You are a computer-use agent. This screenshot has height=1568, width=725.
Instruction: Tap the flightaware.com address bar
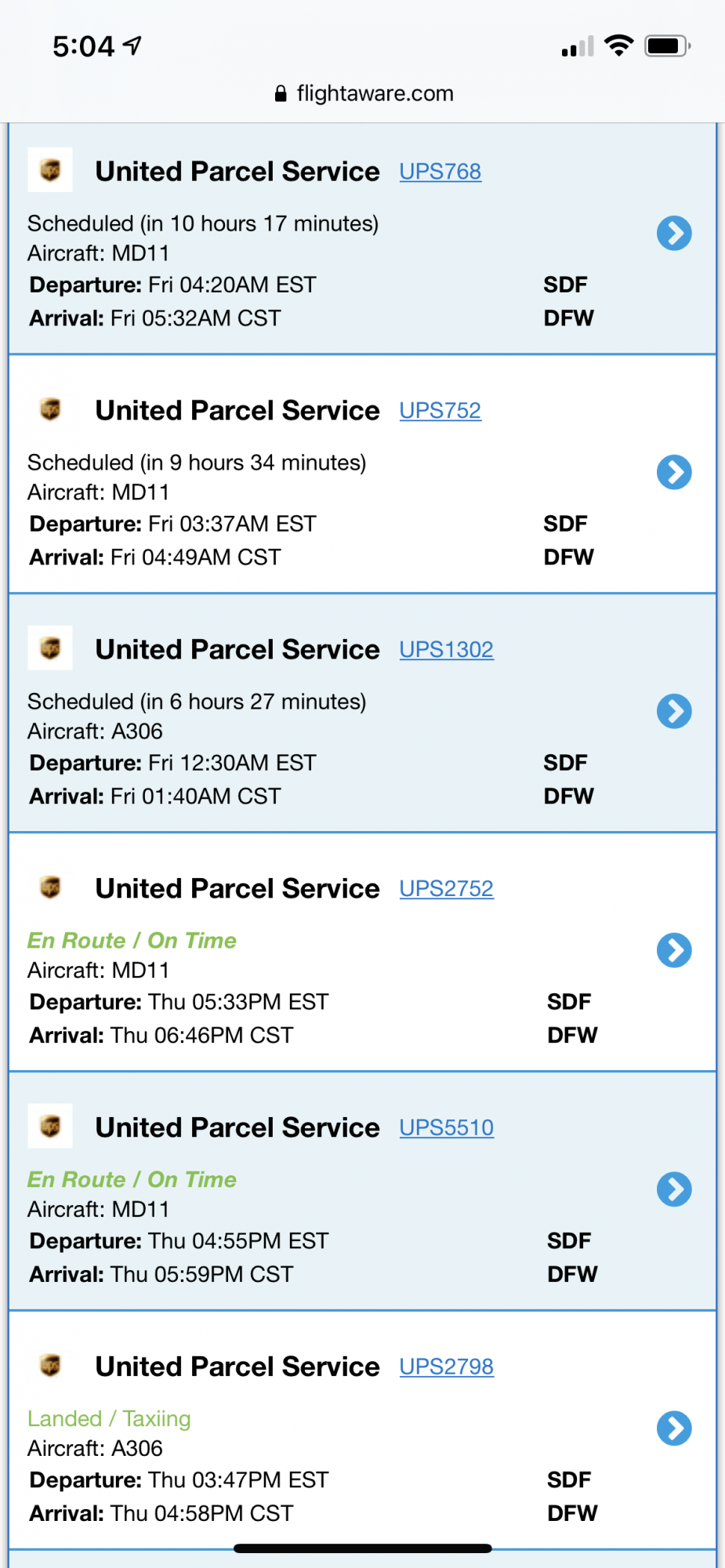click(375, 94)
